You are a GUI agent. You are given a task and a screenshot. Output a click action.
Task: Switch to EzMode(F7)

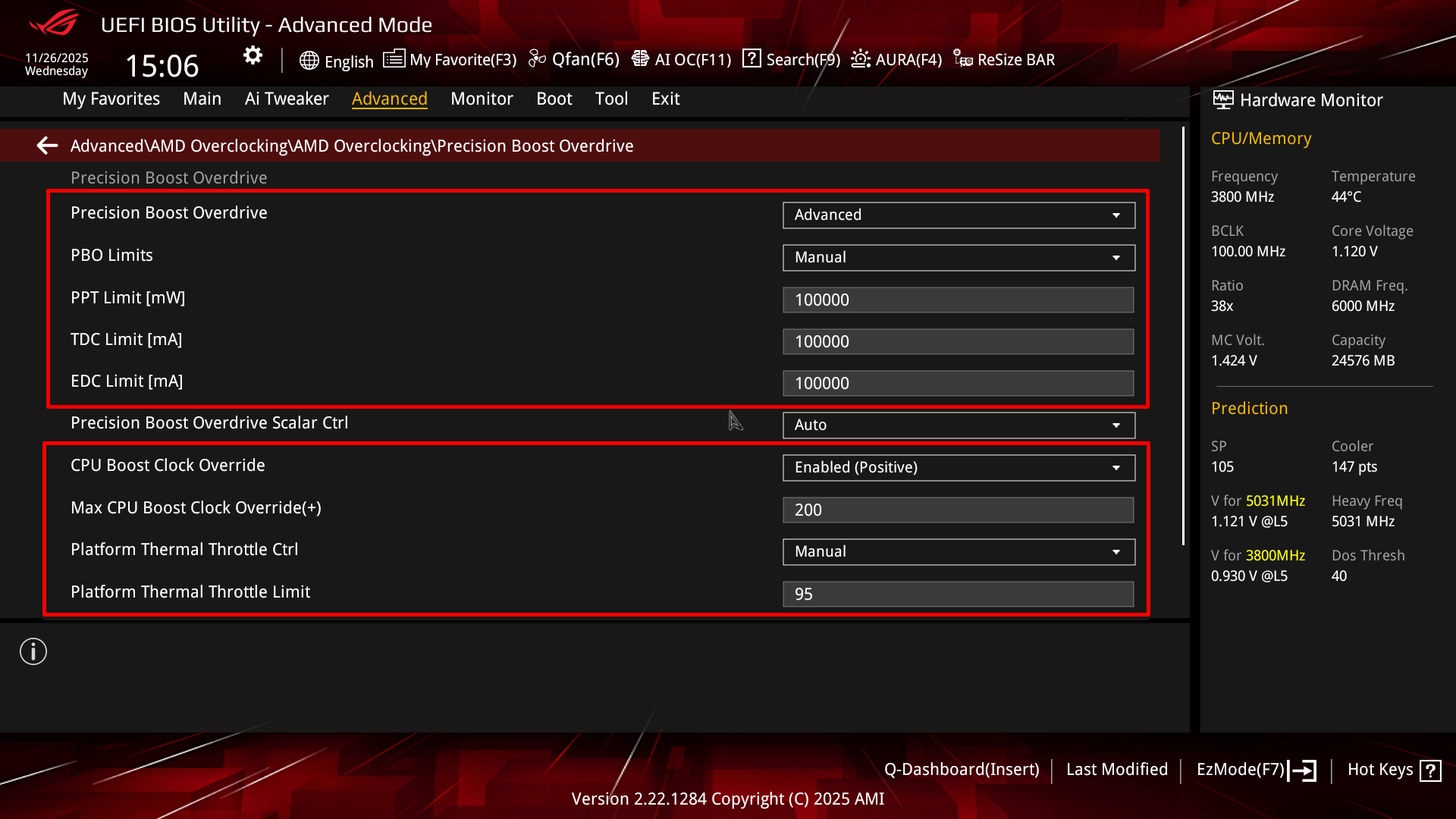(1255, 770)
